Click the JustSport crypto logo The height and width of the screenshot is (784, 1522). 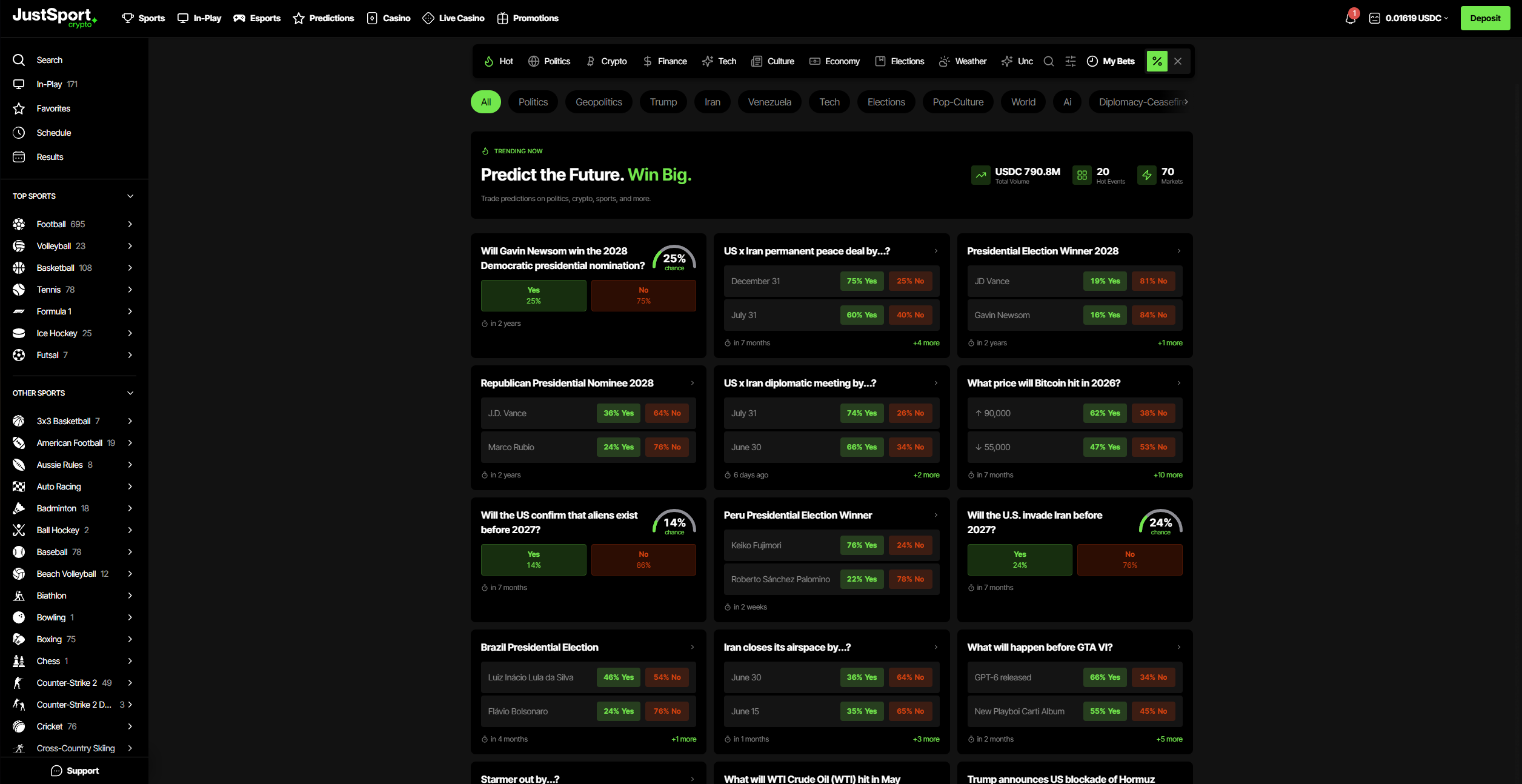(x=55, y=18)
